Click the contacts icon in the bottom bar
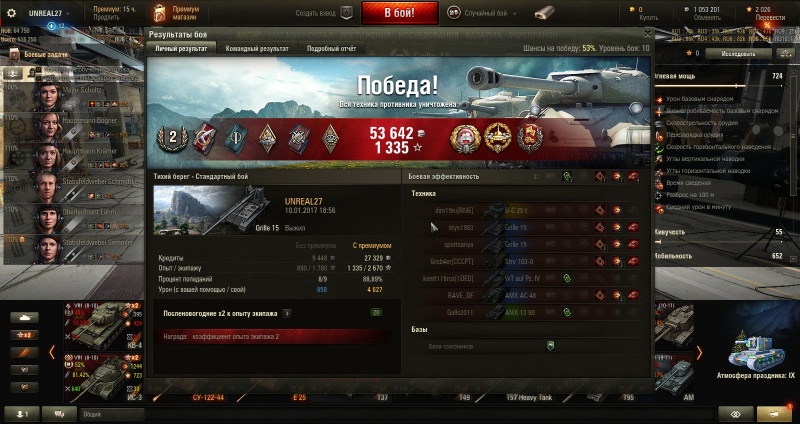This screenshot has height=424, width=800. (x=21, y=414)
